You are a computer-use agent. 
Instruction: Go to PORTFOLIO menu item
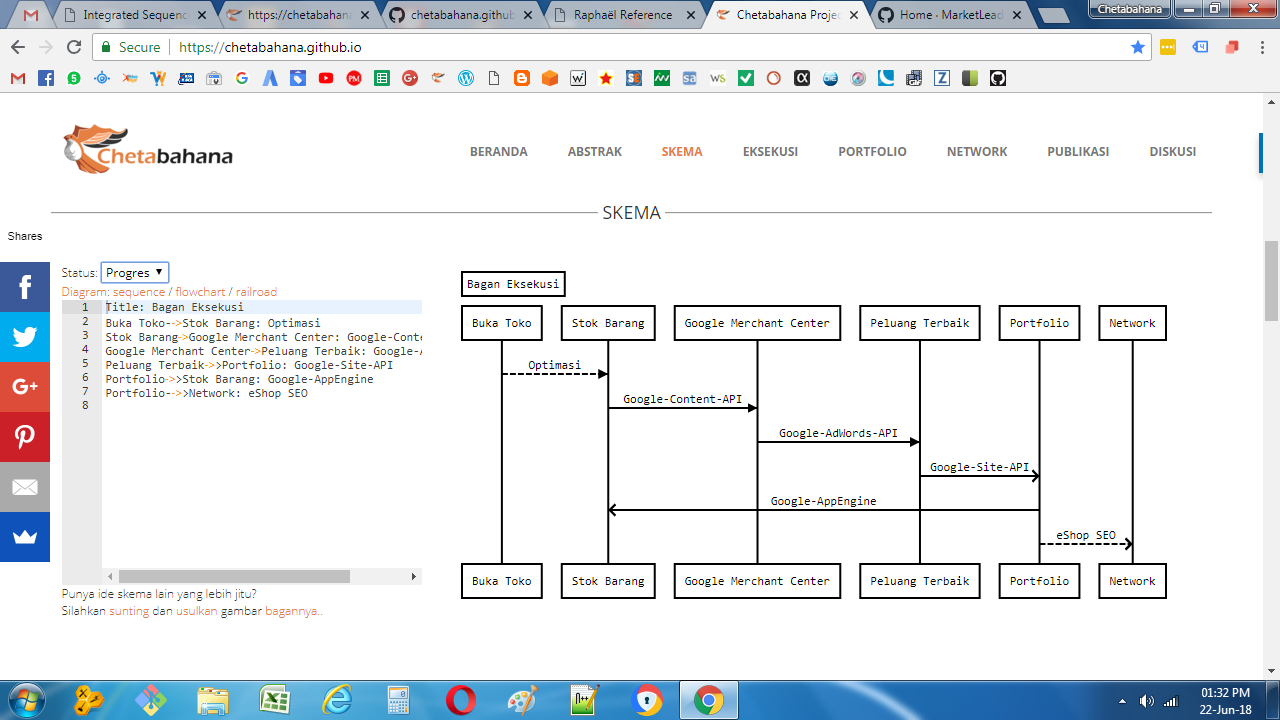[x=872, y=152]
